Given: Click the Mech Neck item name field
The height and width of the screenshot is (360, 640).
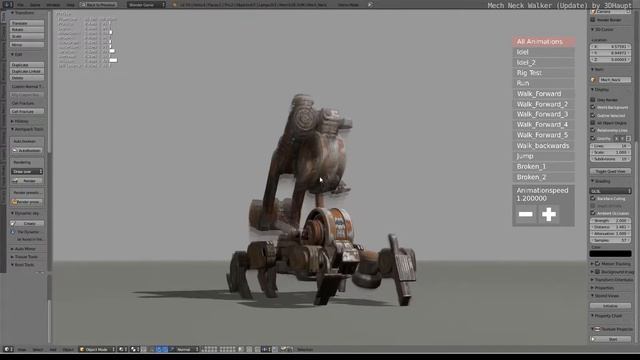Looking at the screenshot, I should click(615, 80).
